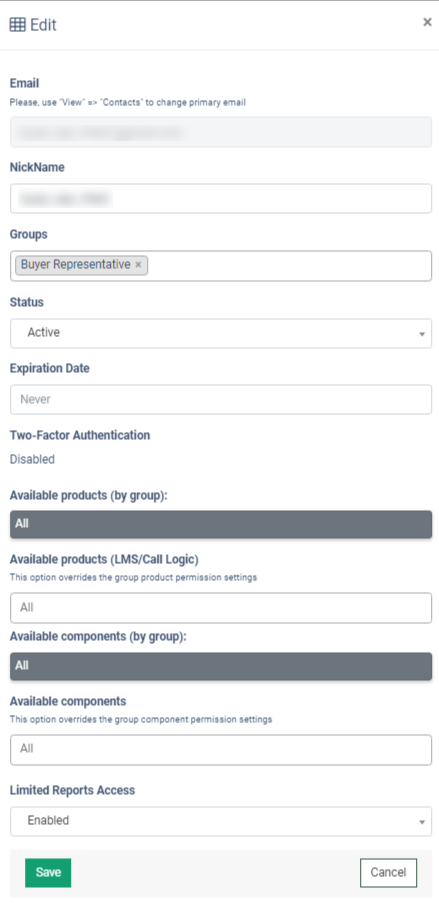This screenshot has width=439, height=906.
Task: Cancel editing and discard changes
Action: coord(388,872)
